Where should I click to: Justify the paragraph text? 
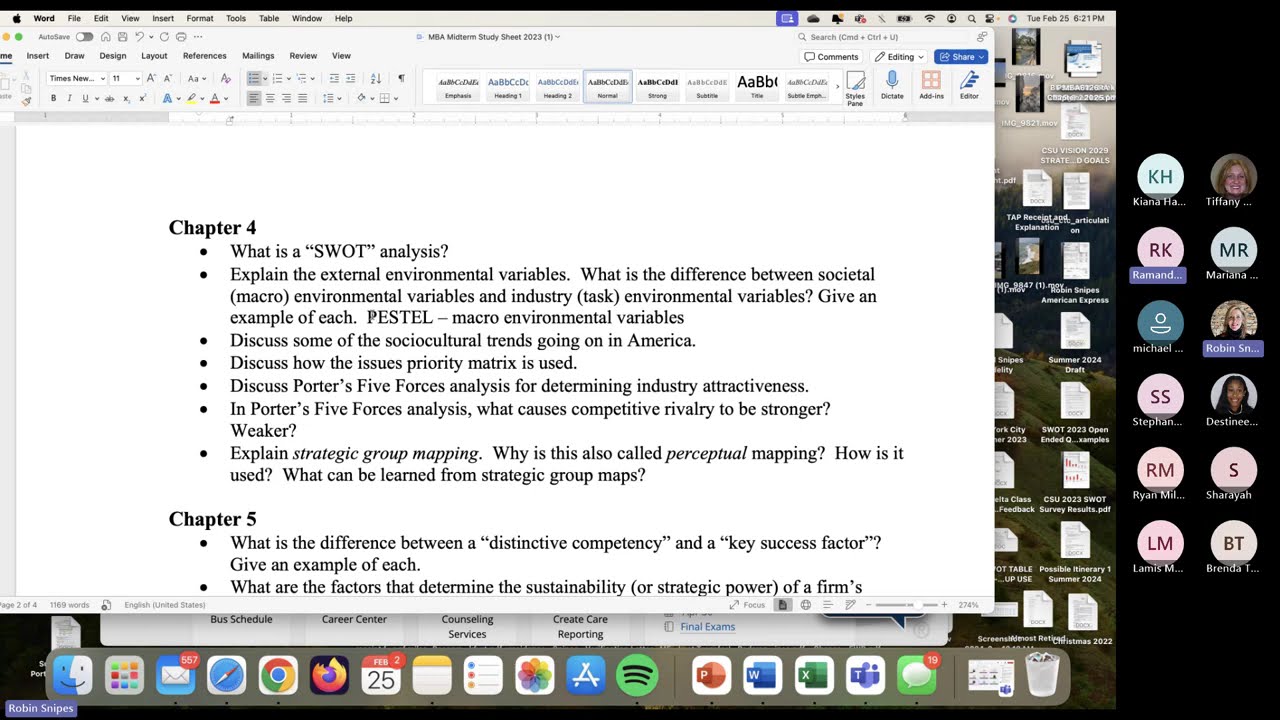point(302,98)
